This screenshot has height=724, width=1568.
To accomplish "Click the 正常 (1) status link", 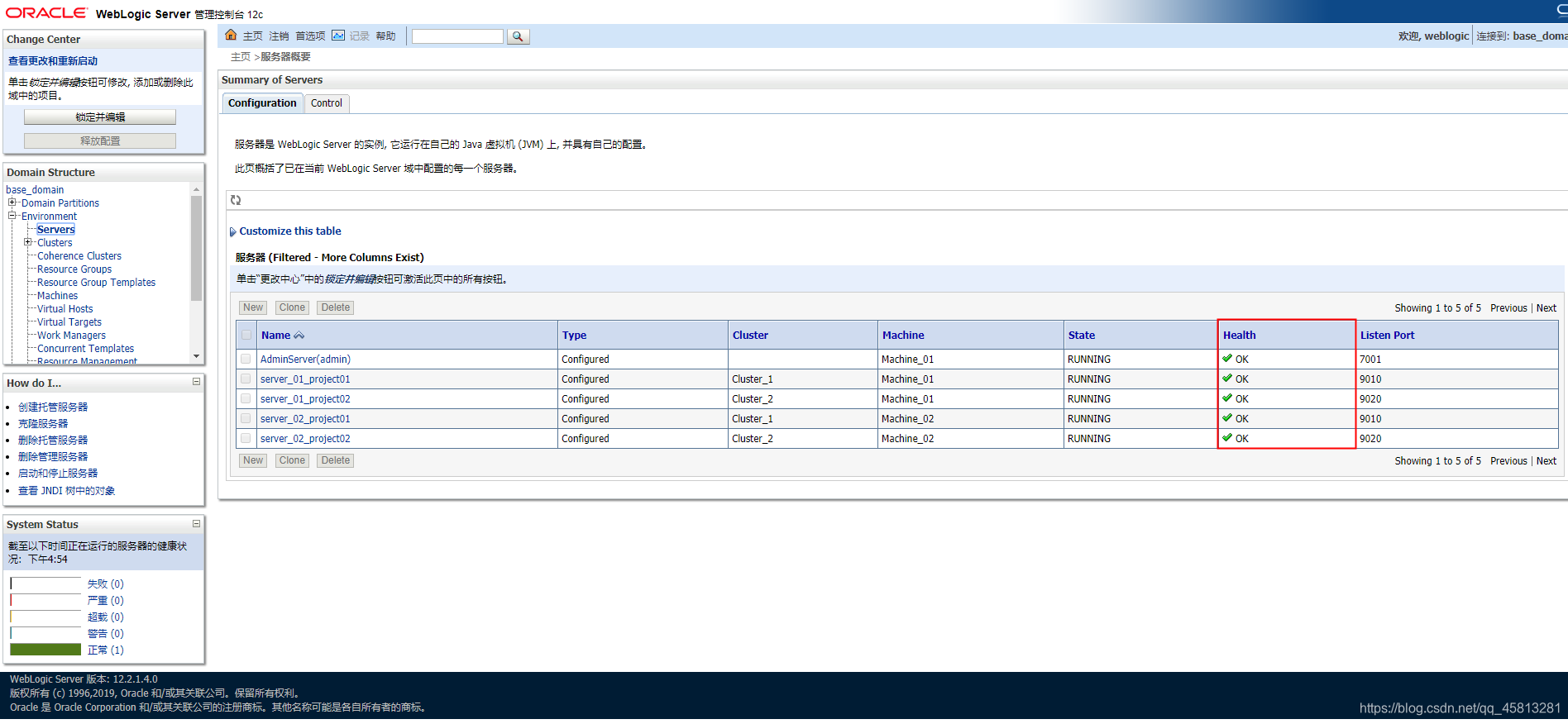I will tap(106, 650).
